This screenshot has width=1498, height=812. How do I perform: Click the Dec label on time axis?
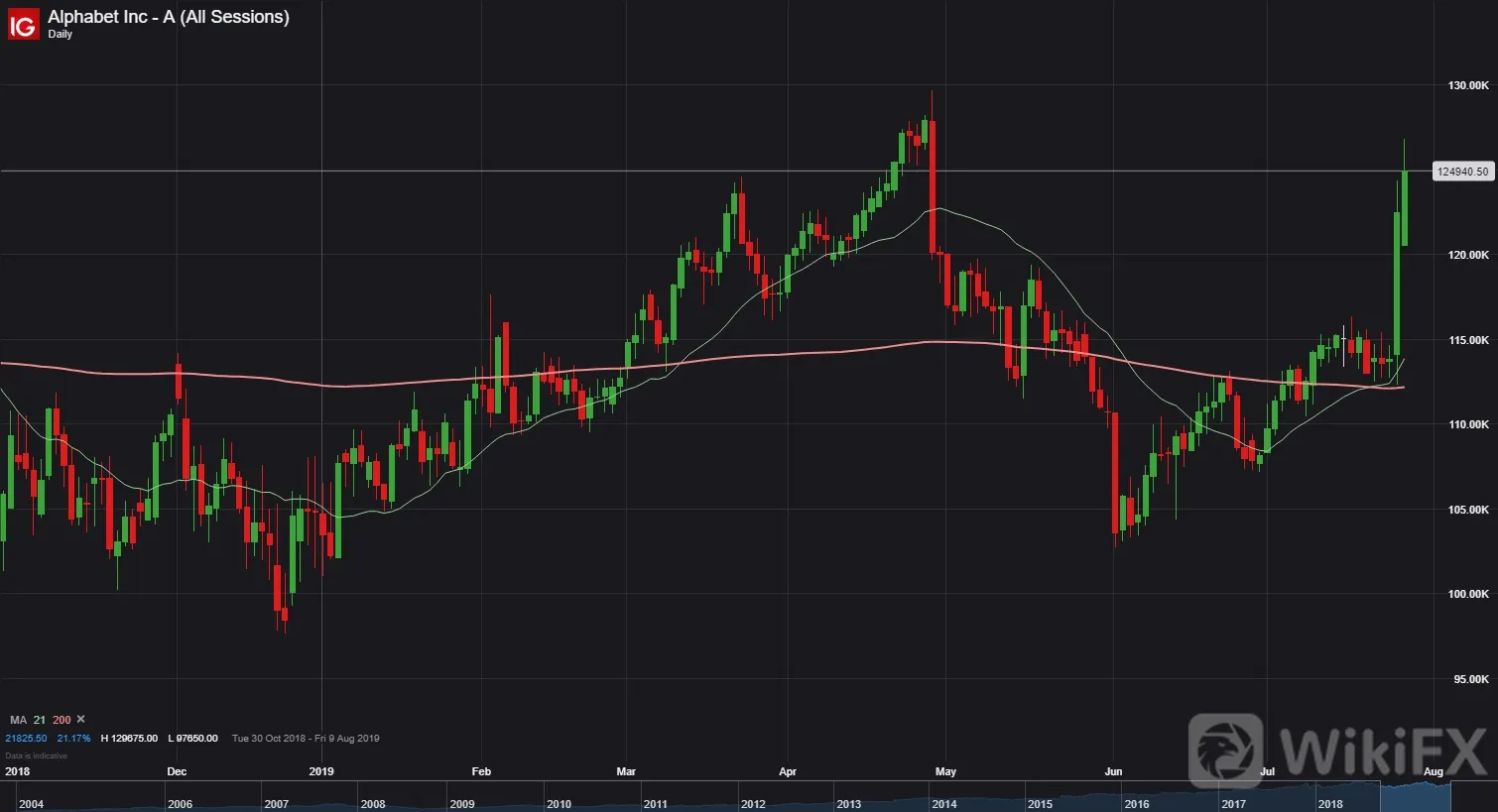click(177, 771)
